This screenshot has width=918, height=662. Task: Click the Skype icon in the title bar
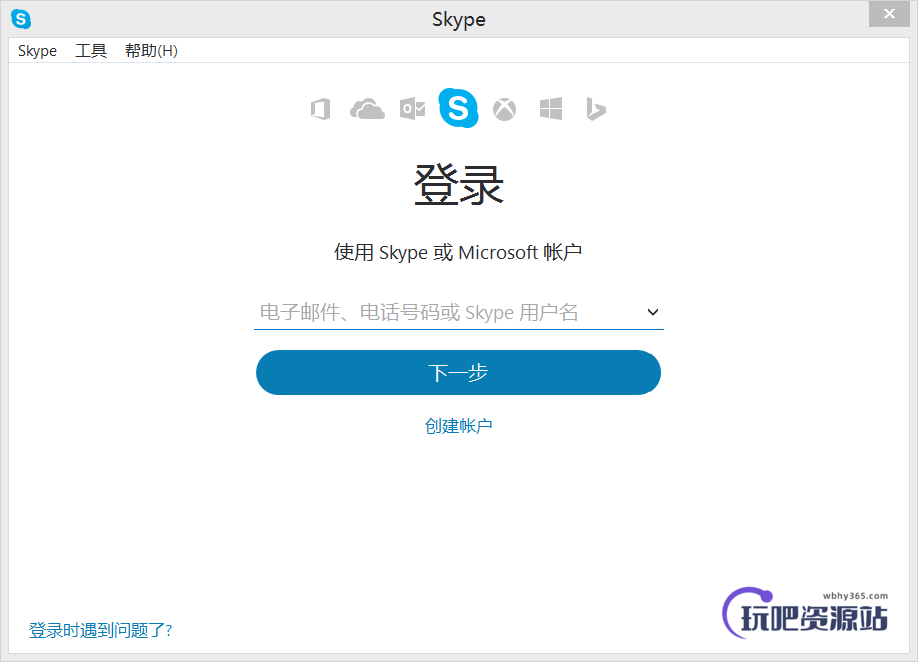pos(21,19)
